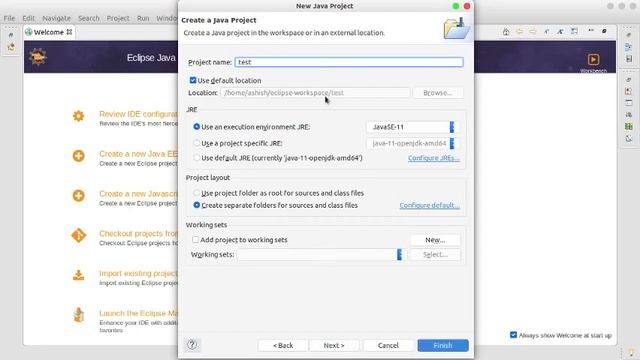Choose project folder as root for sources
Image resolution: width=640 pixels, height=360 pixels.
click(197, 193)
